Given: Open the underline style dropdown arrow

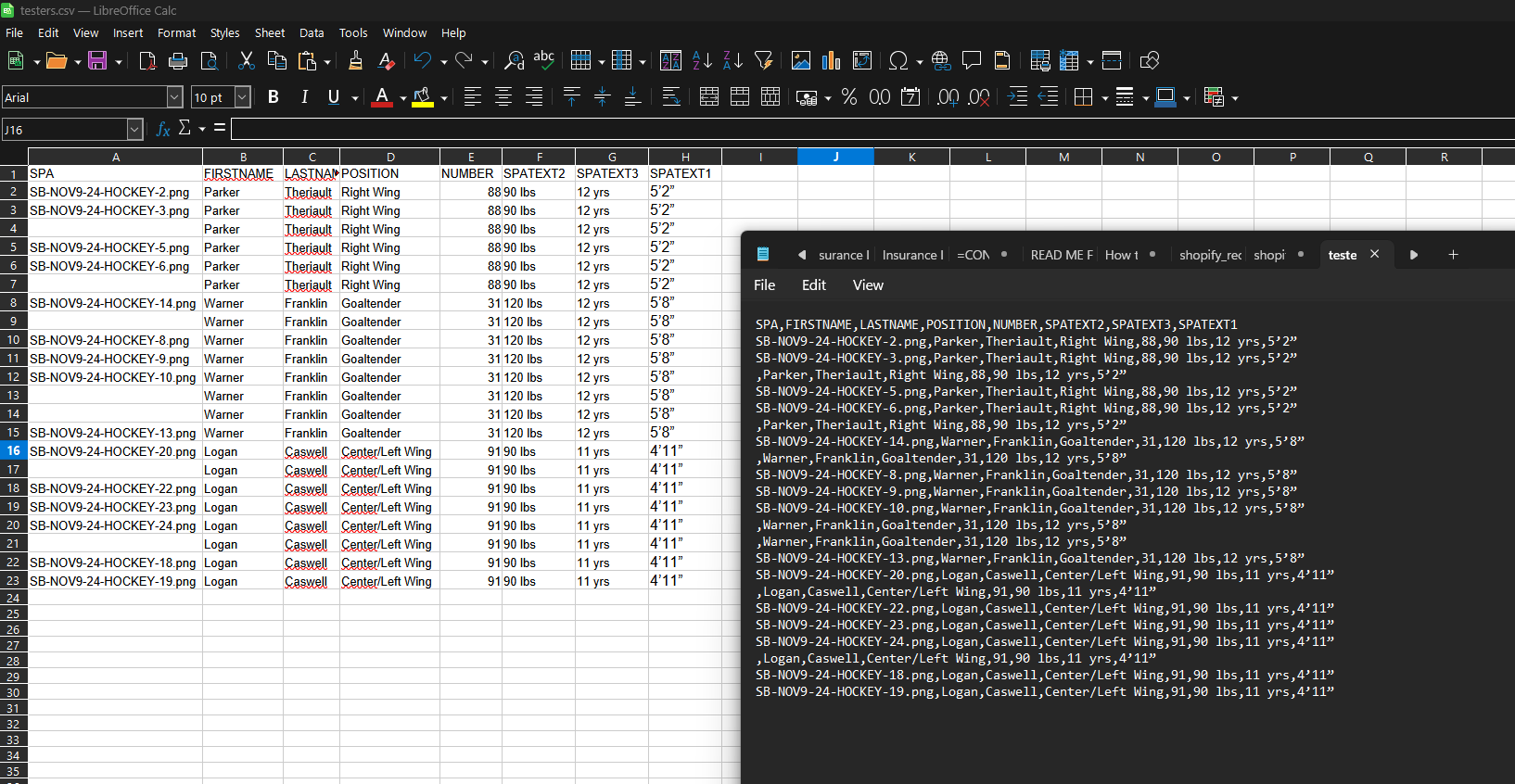Looking at the screenshot, I should 355,98.
